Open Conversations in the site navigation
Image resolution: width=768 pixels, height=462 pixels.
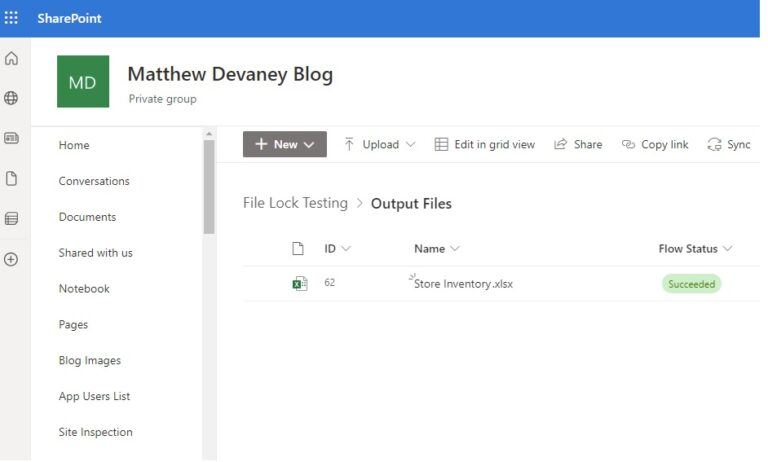tap(94, 181)
